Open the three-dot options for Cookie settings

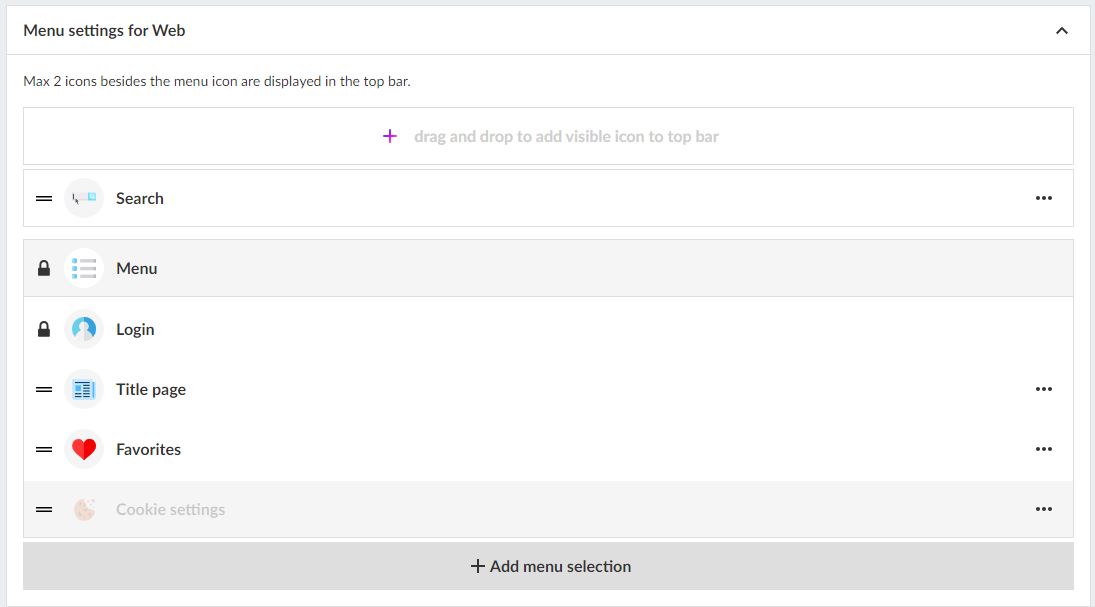(1044, 509)
